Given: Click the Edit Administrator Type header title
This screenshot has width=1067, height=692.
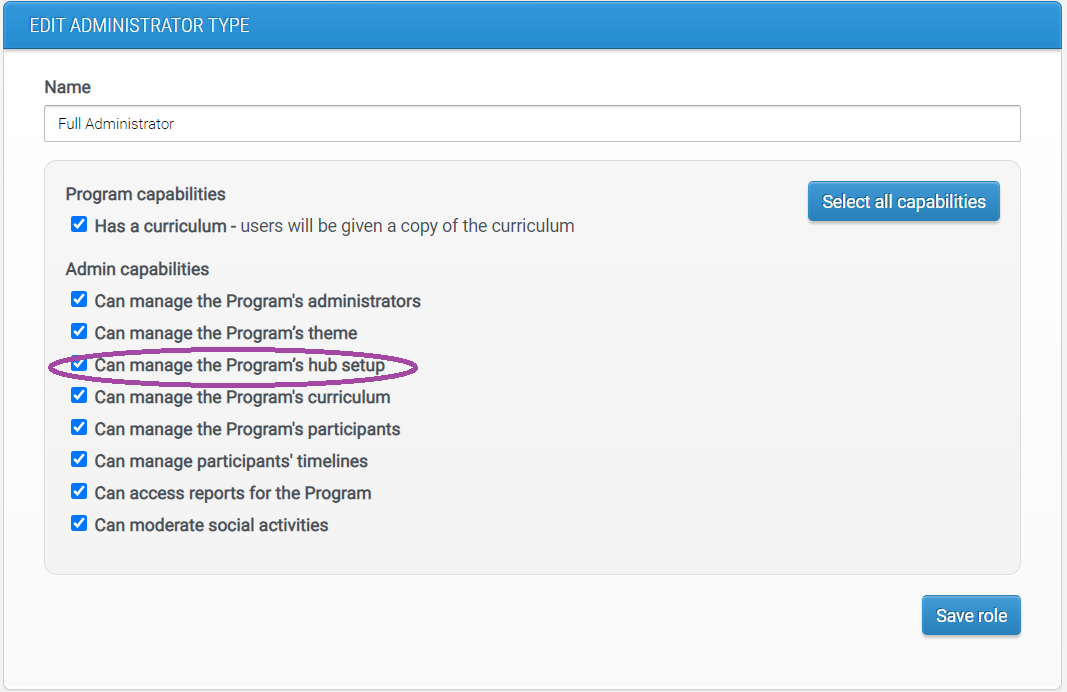Looking at the screenshot, I should pyautogui.click(x=140, y=25).
